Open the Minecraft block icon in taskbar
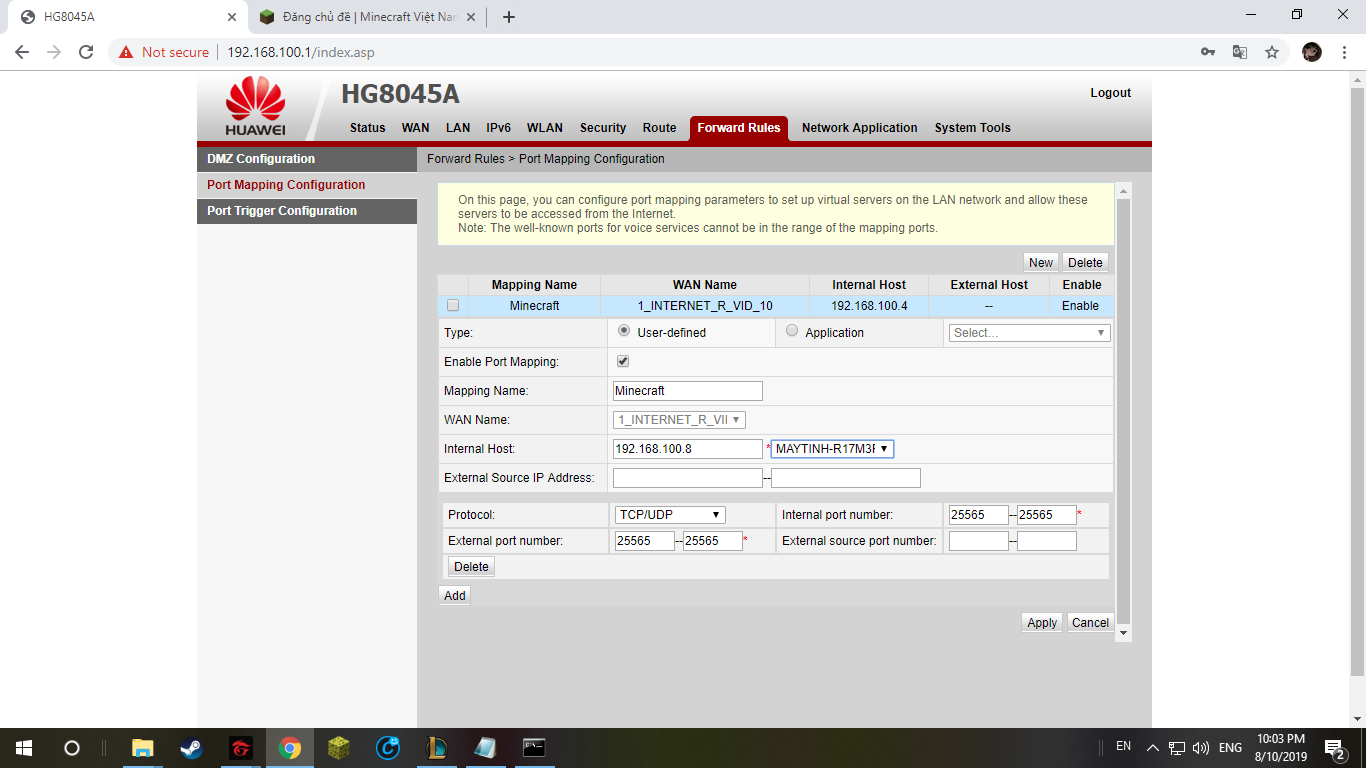 pos(339,747)
